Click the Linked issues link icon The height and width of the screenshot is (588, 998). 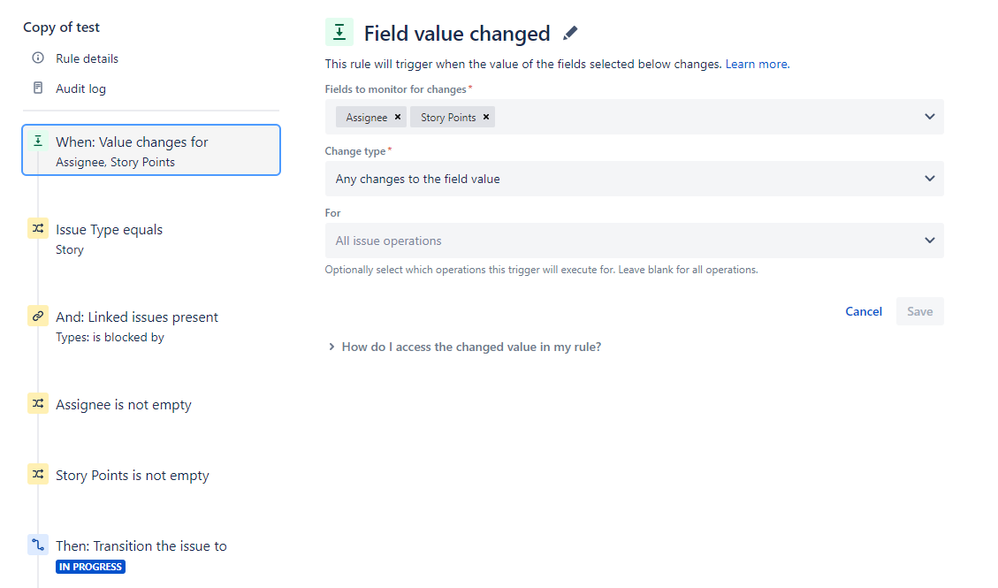click(x=37, y=316)
